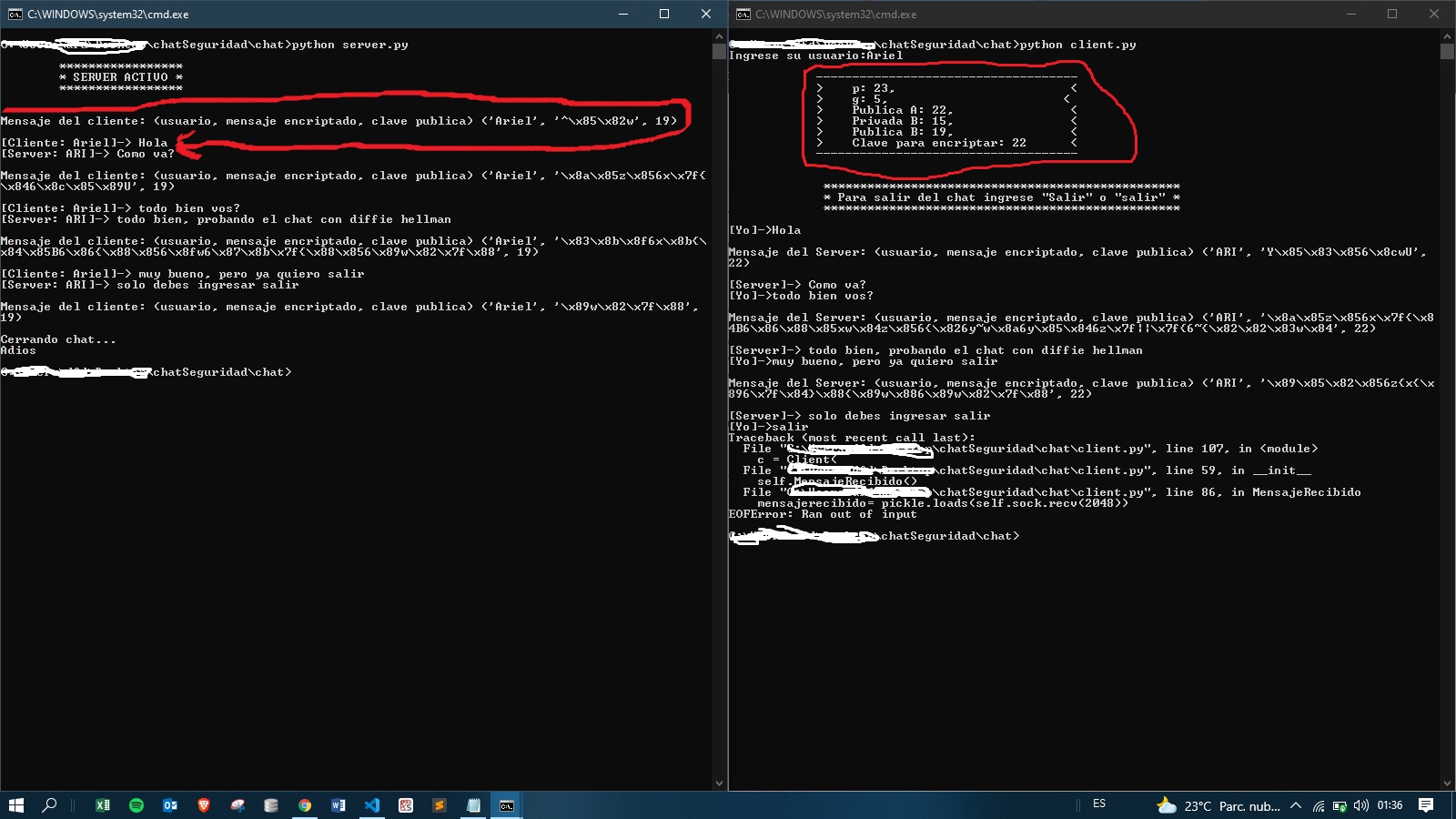
Task: Open the ES language input indicator
Action: click(x=1099, y=804)
